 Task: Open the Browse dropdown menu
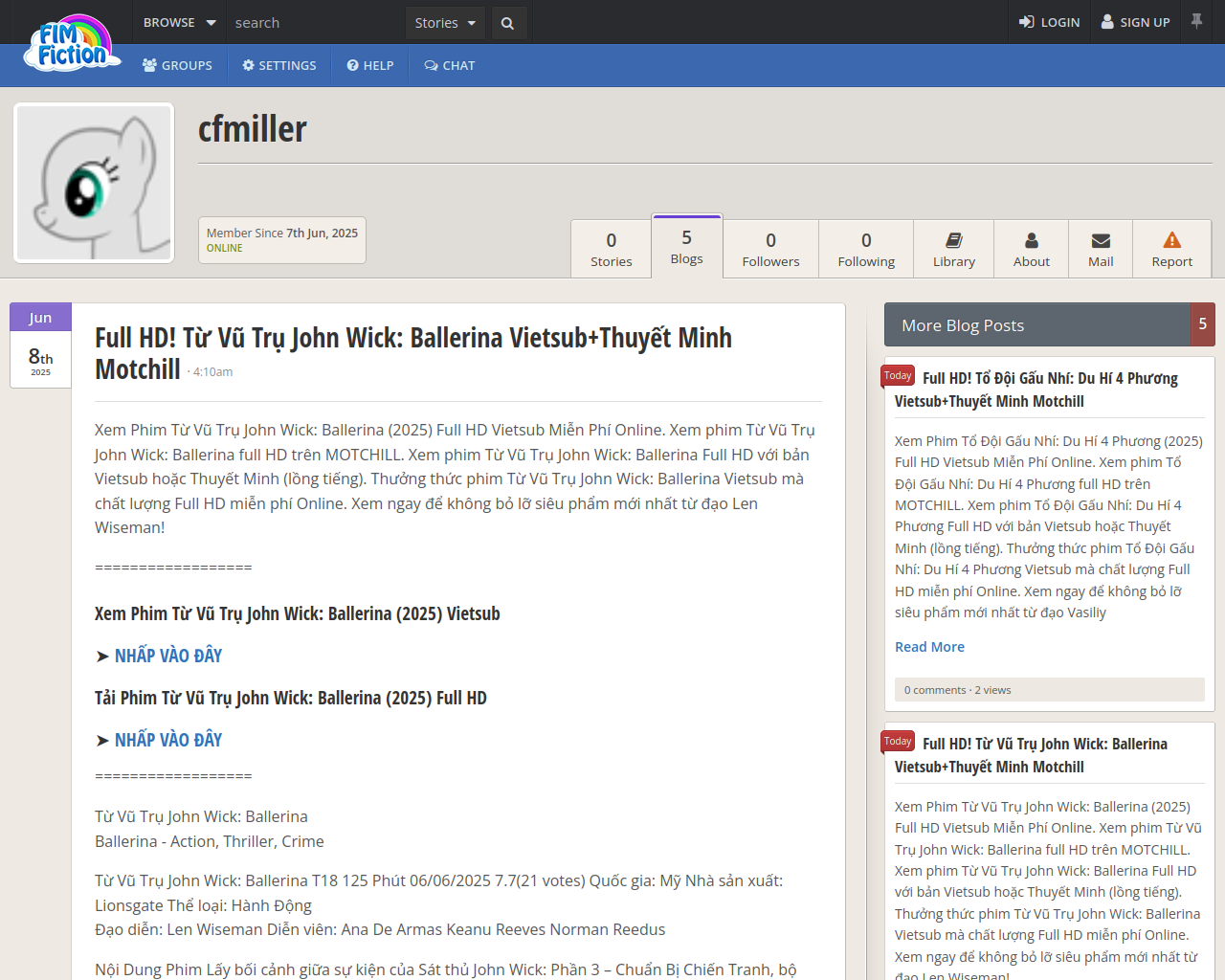pos(179,22)
